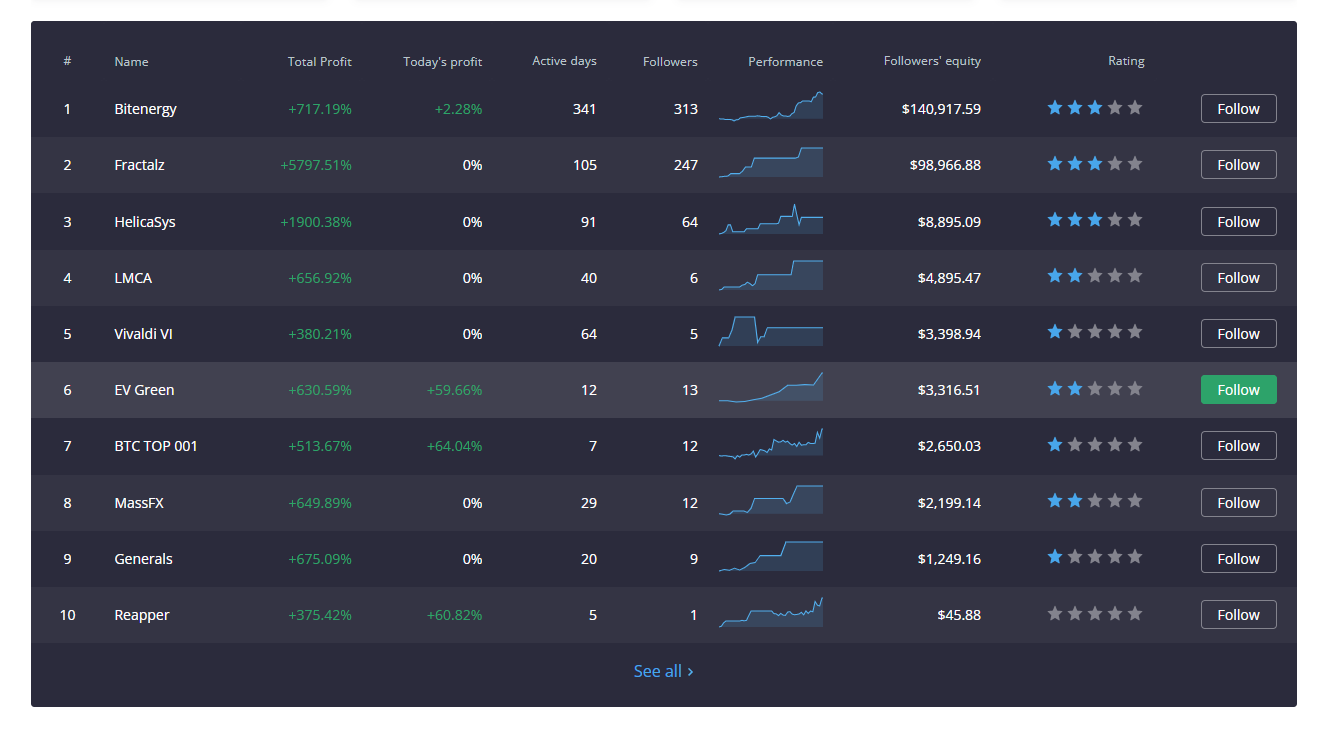Screen dimensions: 1327x736
Task: Open Generals performance chart
Action: tap(770, 556)
